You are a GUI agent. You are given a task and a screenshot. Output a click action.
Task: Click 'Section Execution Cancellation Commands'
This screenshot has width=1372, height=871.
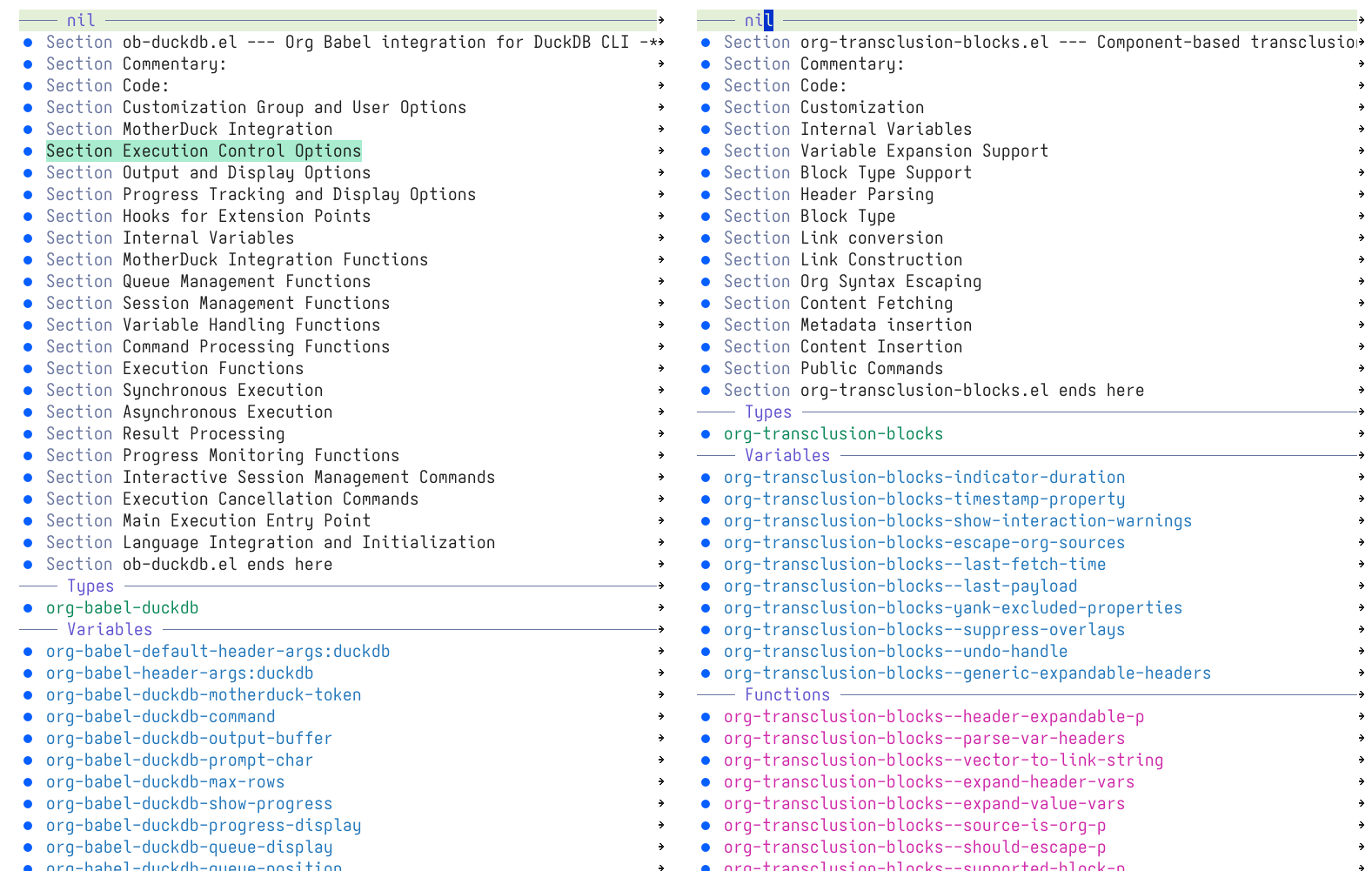232,499
